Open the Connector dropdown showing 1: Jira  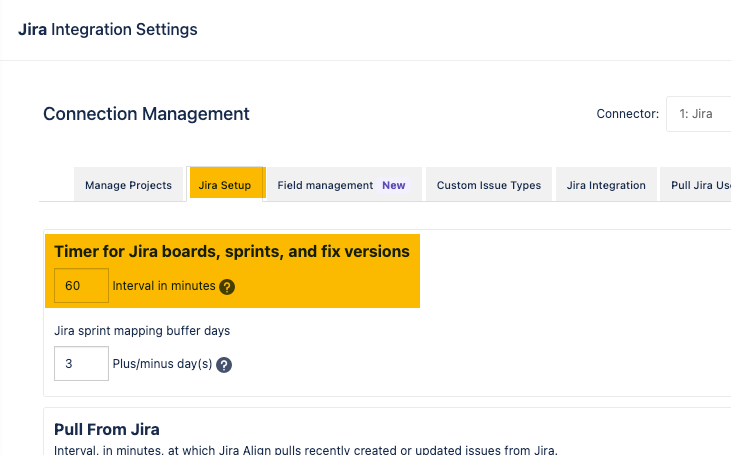click(x=698, y=114)
